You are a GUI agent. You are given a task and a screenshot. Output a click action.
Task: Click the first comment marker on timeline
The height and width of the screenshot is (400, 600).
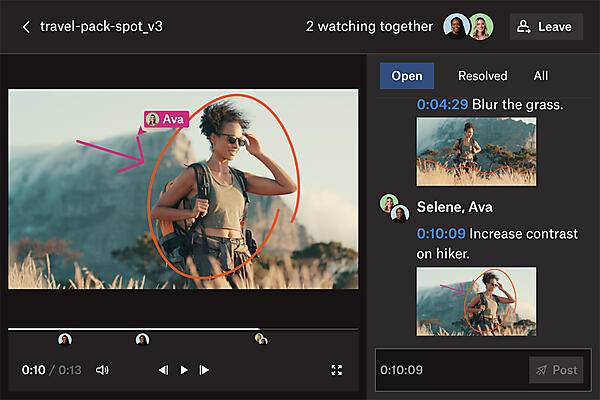pos(65,340)
